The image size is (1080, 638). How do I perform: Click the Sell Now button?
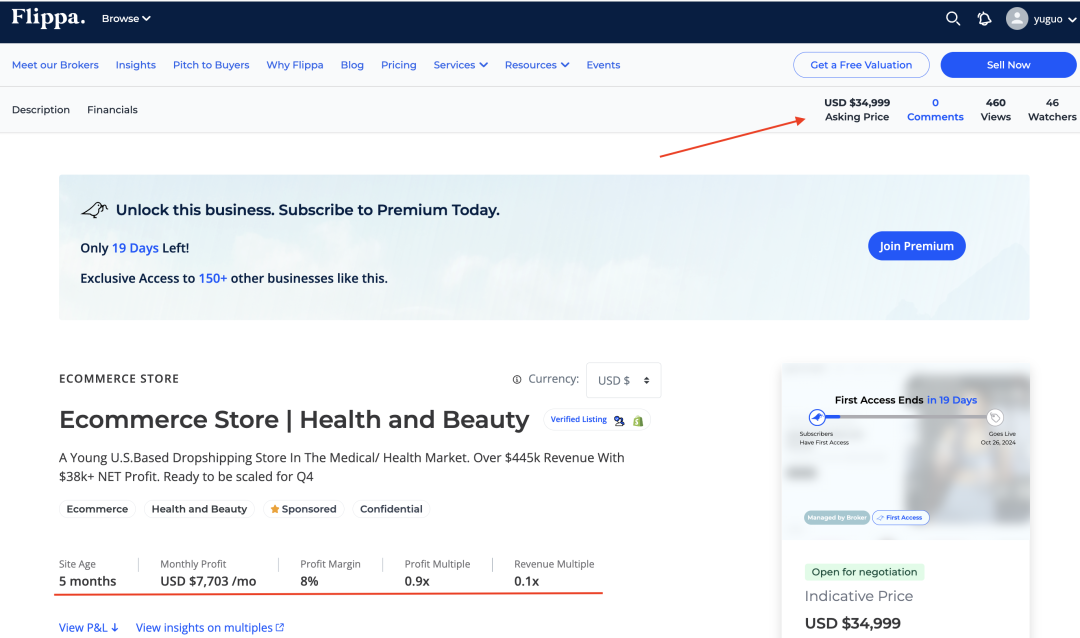click(1008, 65)
